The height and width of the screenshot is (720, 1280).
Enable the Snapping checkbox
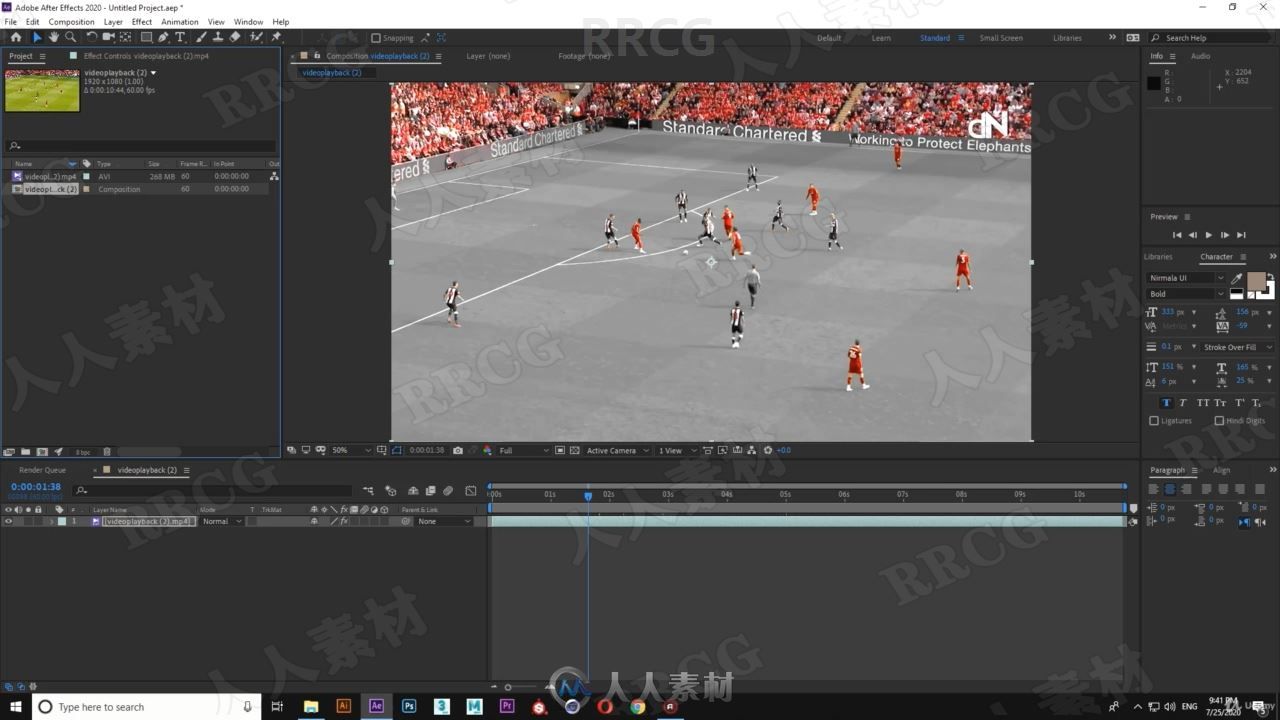376,38
